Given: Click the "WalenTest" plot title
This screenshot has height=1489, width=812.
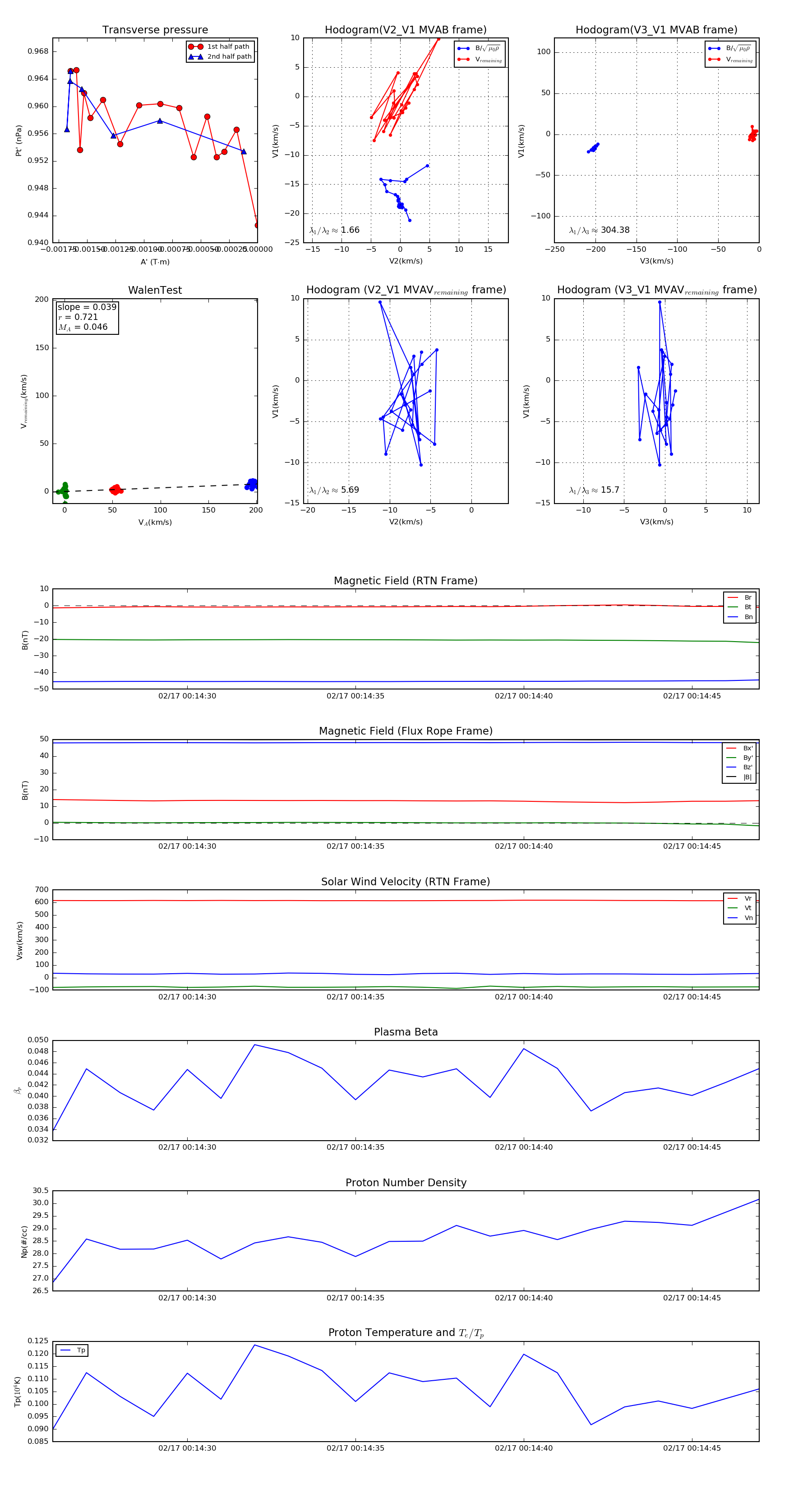Looking at the screenshot, I should (155, 290).
